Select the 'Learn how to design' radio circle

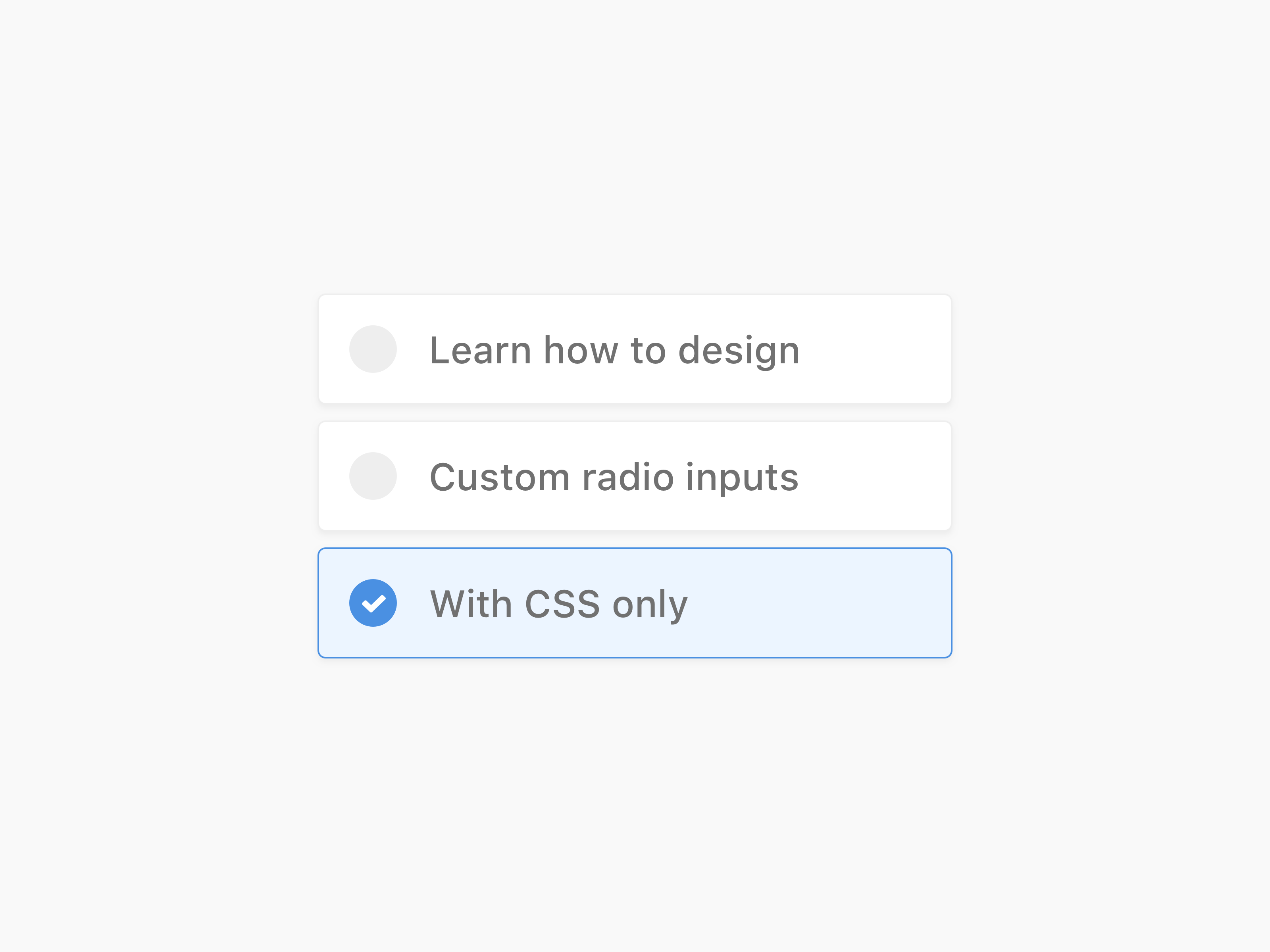373,349
